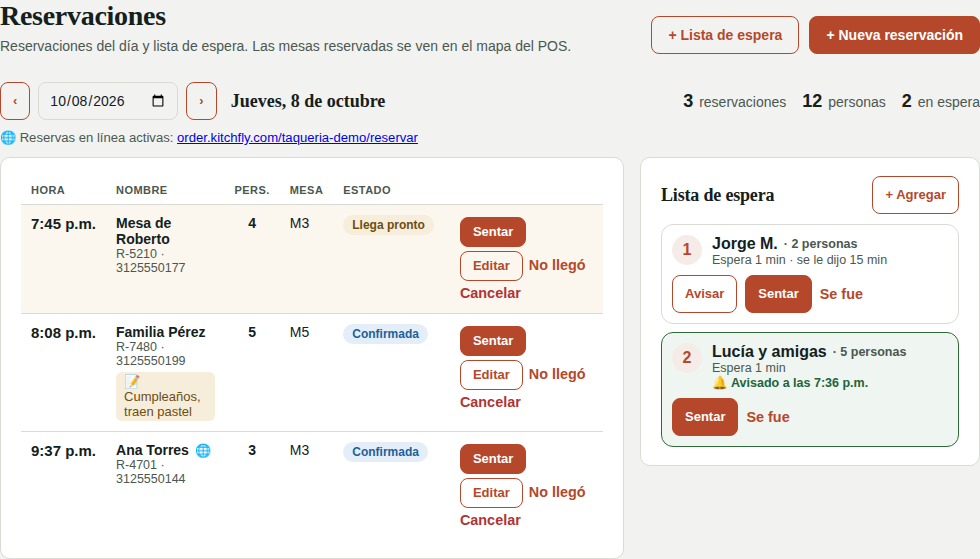Click + Agregar in Lista de espera
Viewport: 980px width, 559px height.
tap(915, 195)
